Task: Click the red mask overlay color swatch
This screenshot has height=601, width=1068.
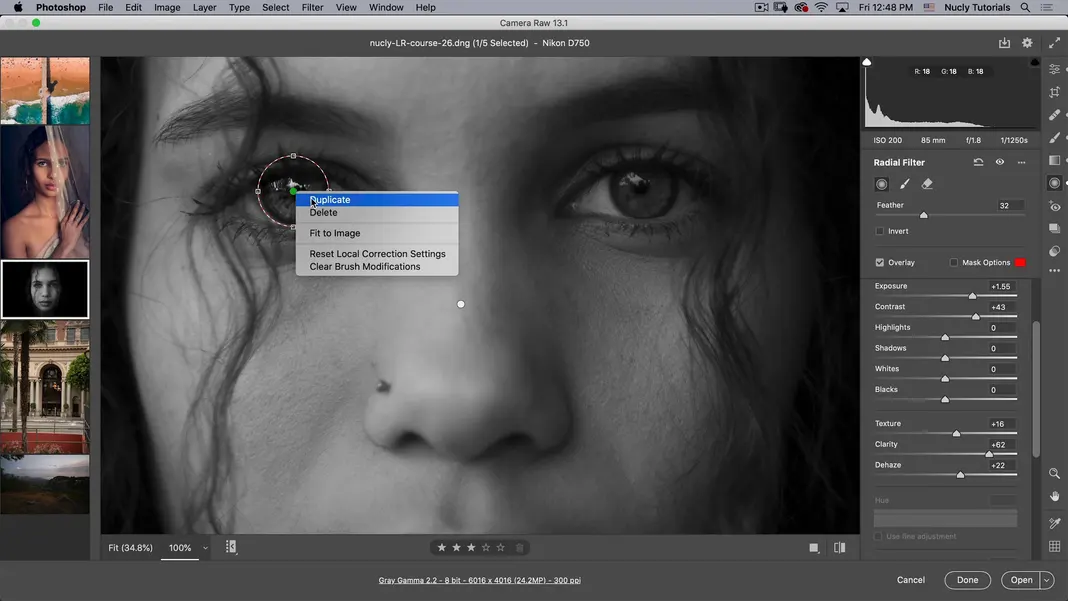Action: coord(1020,262)
